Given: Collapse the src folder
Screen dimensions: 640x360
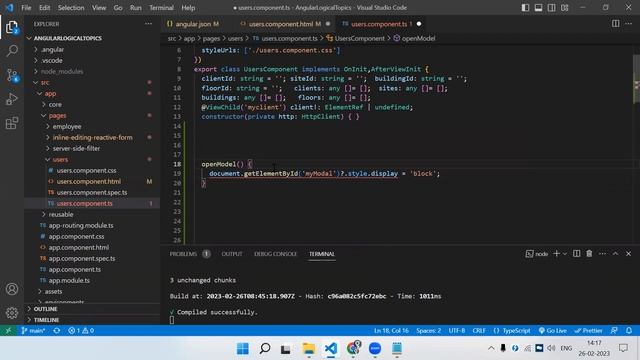Looking at the screenshot, I should click(x=45, y=82).
